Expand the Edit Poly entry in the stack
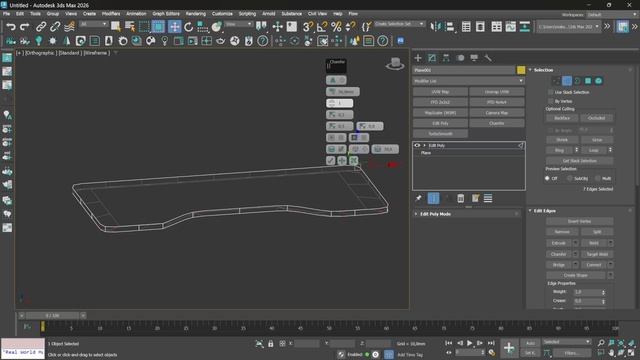This screenshot has height=360, width=640. [424, 145]
